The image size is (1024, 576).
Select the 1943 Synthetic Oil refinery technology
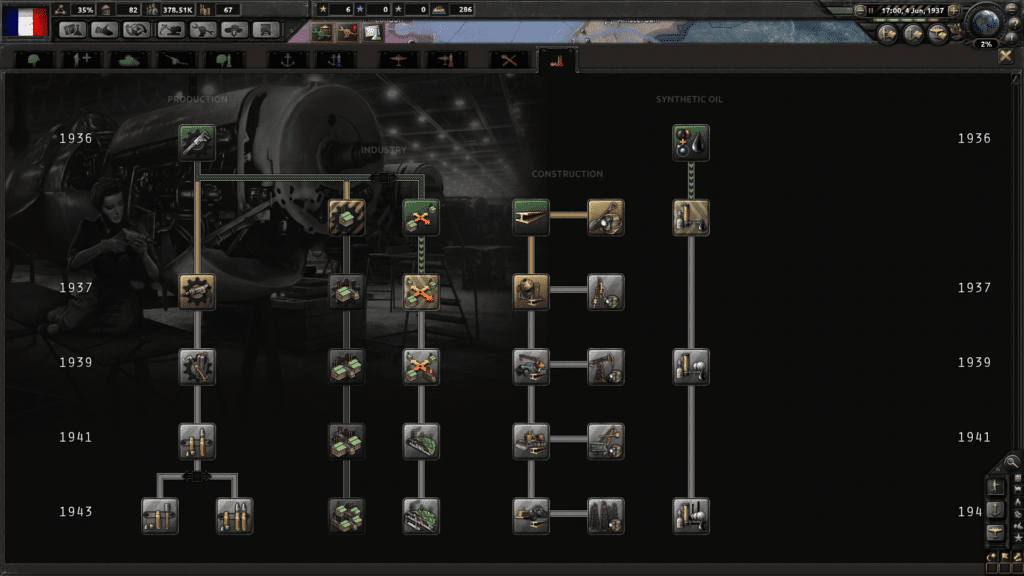pyautogui.click(x=691, y=515)
